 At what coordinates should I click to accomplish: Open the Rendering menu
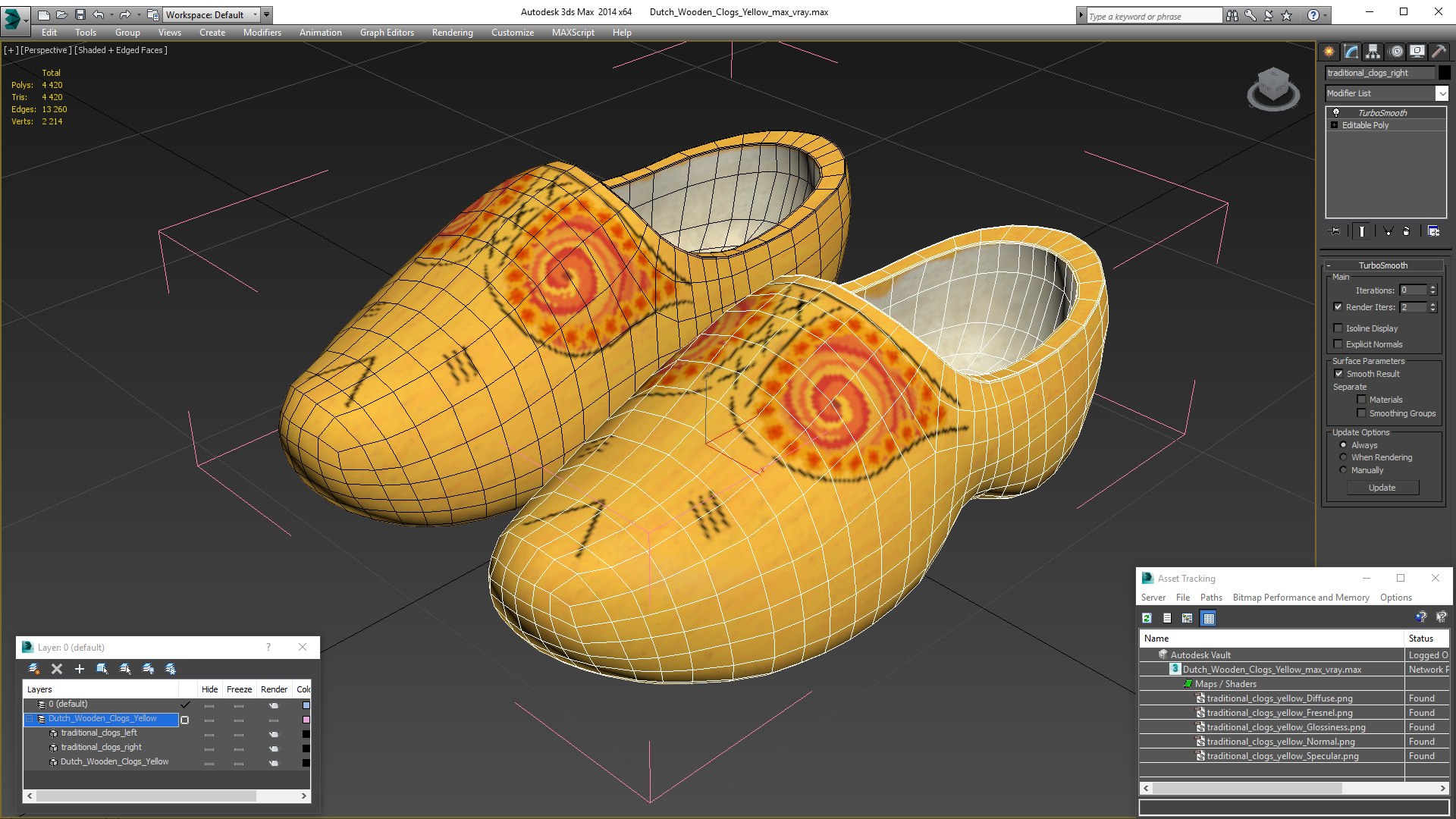point(452,33)
